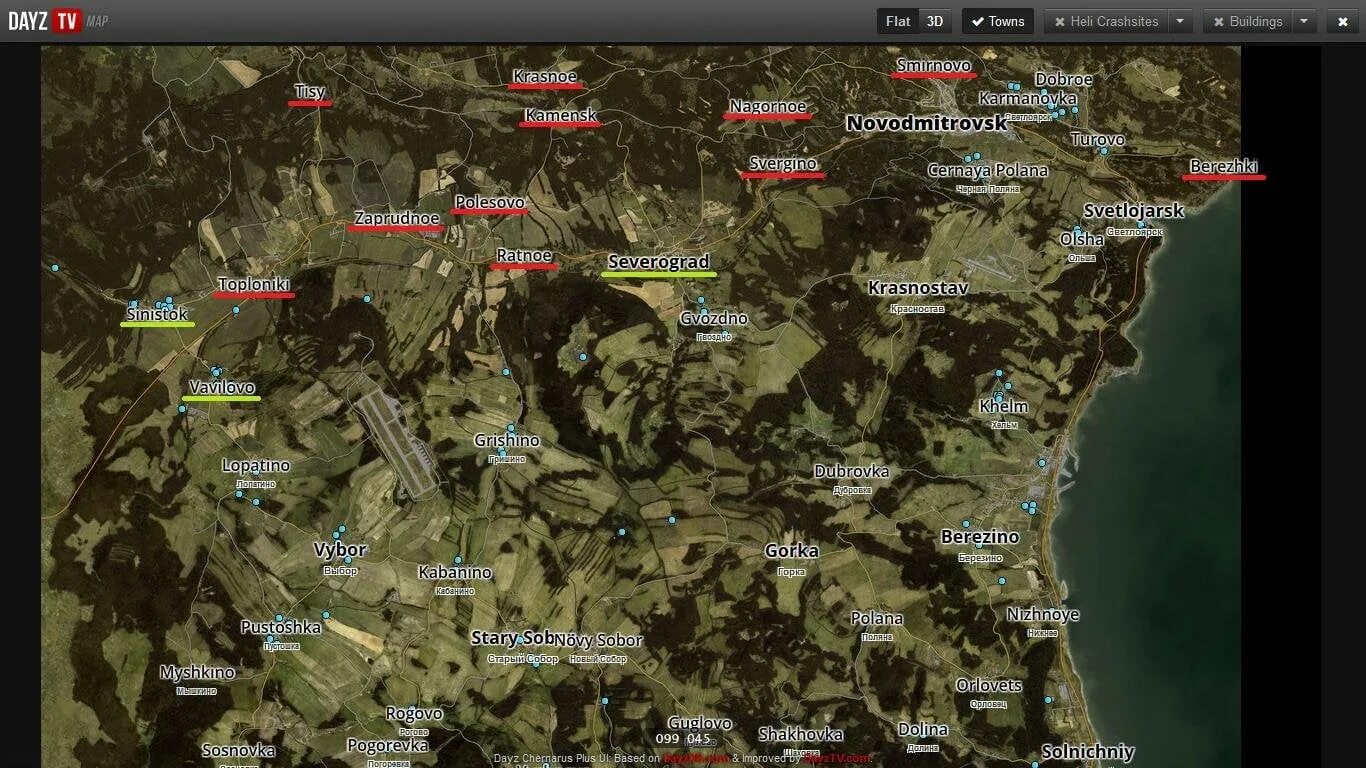
Task: Click the DayZ TV logo
Action: tap(58, 21)
